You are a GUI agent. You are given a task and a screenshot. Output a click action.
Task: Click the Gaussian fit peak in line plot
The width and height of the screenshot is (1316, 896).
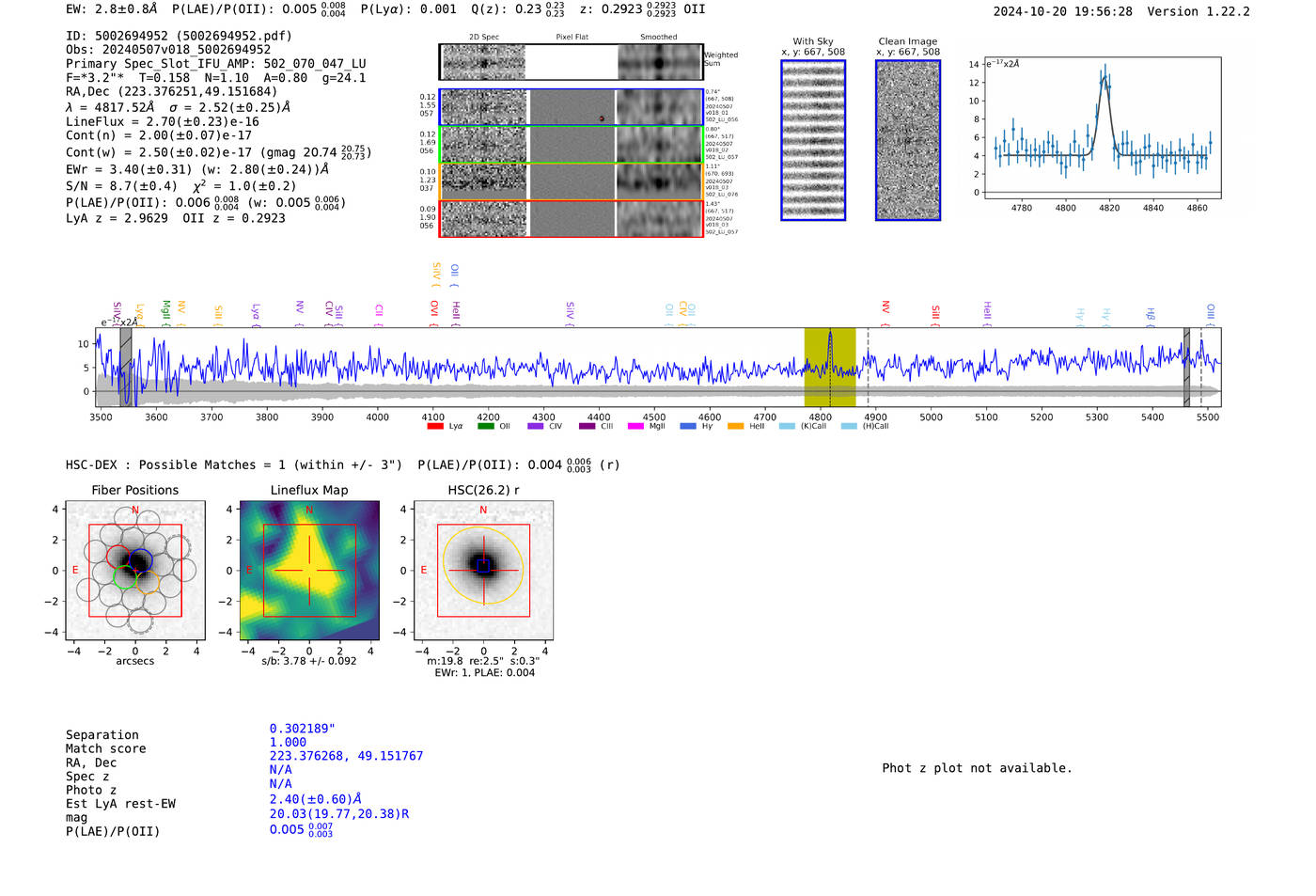[x=1104, y=77]
